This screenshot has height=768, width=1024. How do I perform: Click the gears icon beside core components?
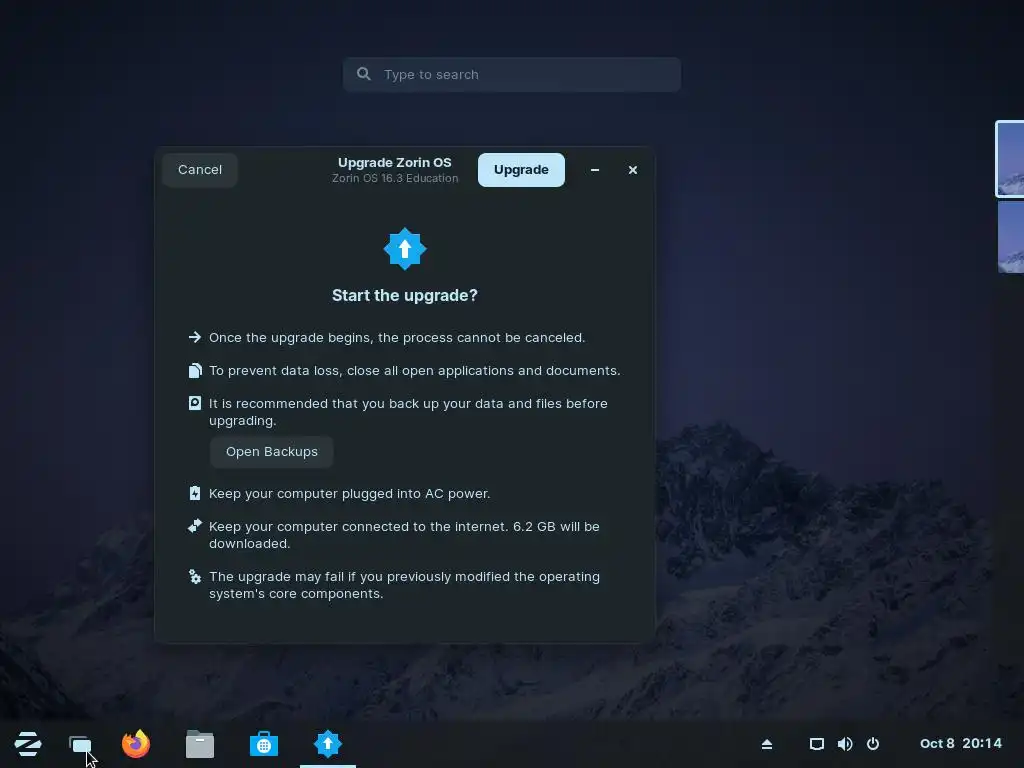(x=195, y=576)
